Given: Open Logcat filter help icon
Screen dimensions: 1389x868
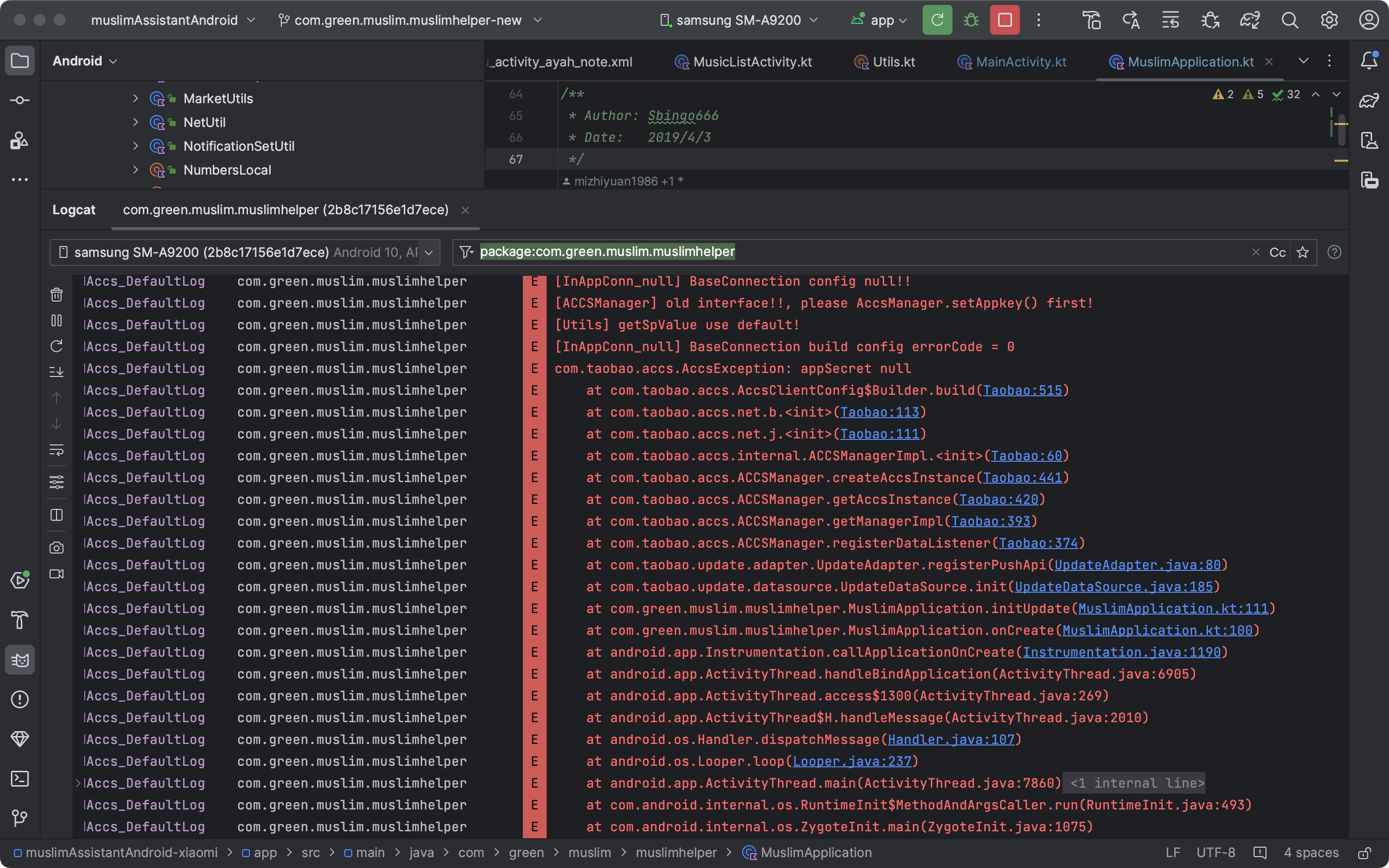Looking at the screenshot, I should (1334, 252).
